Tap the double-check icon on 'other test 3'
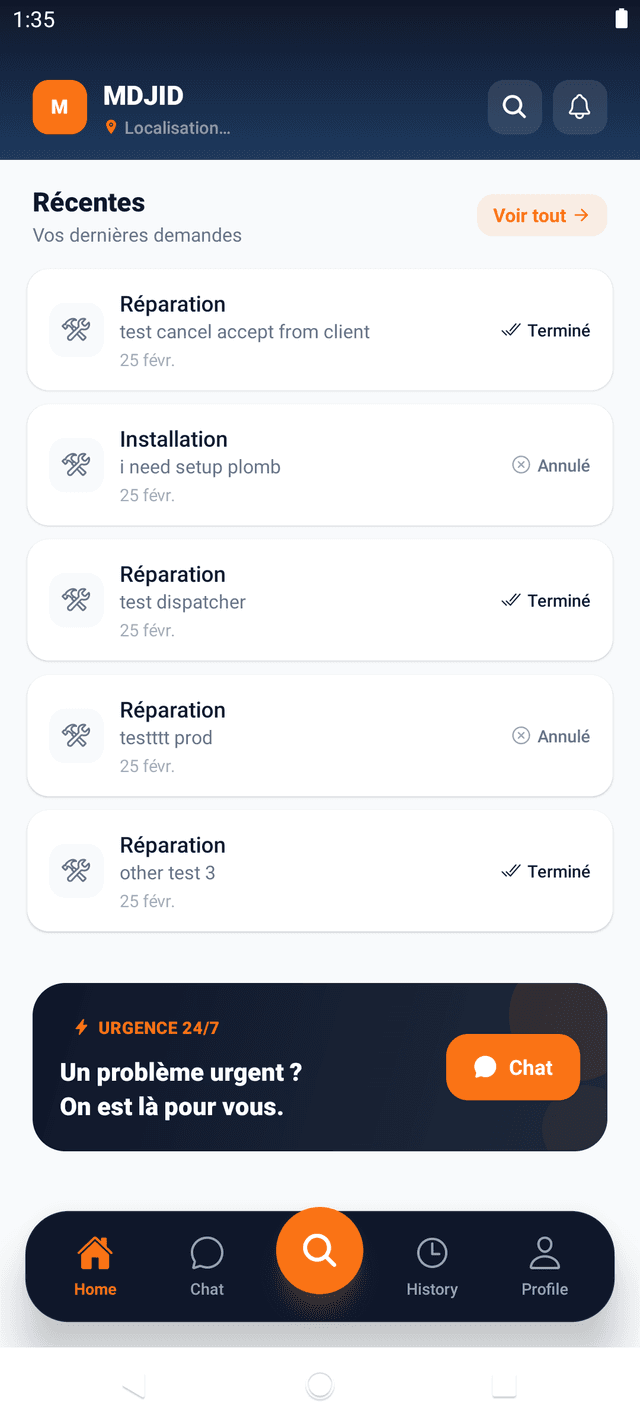 pos(511,872)
